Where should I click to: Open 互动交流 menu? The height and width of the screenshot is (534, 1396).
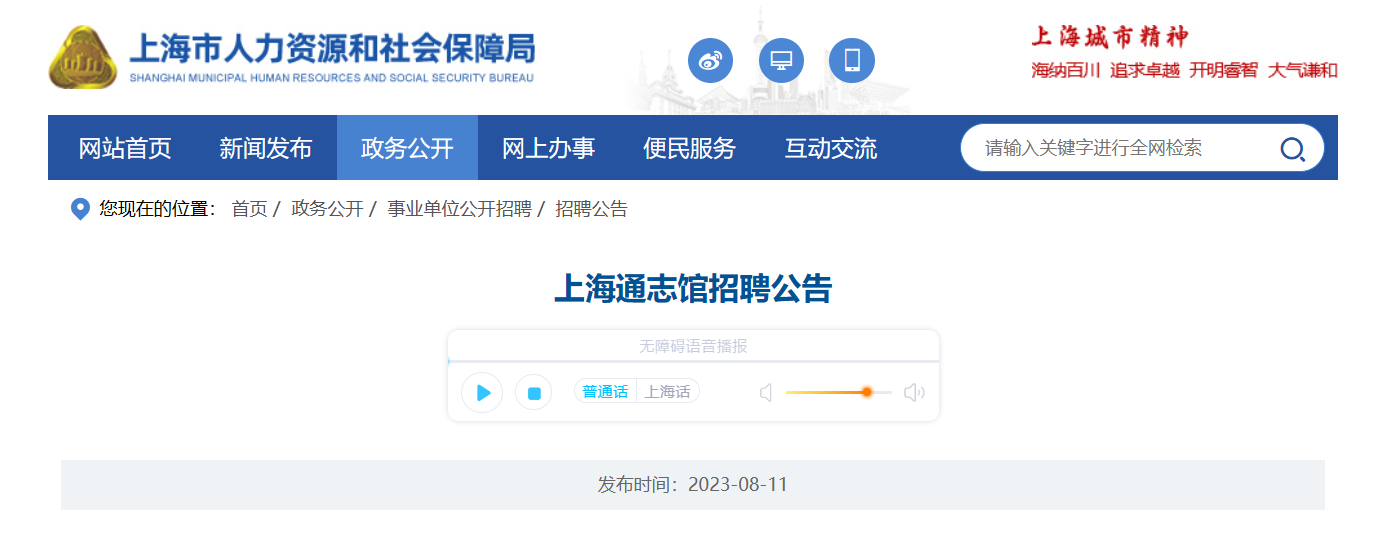[x=830, y=148]
